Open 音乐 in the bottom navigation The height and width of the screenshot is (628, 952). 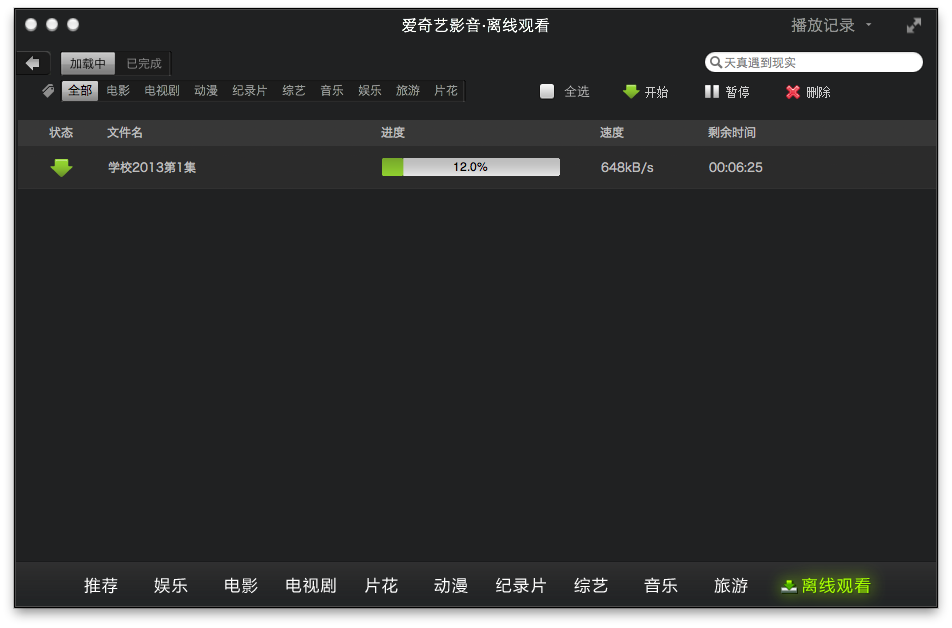click(661, 585)
